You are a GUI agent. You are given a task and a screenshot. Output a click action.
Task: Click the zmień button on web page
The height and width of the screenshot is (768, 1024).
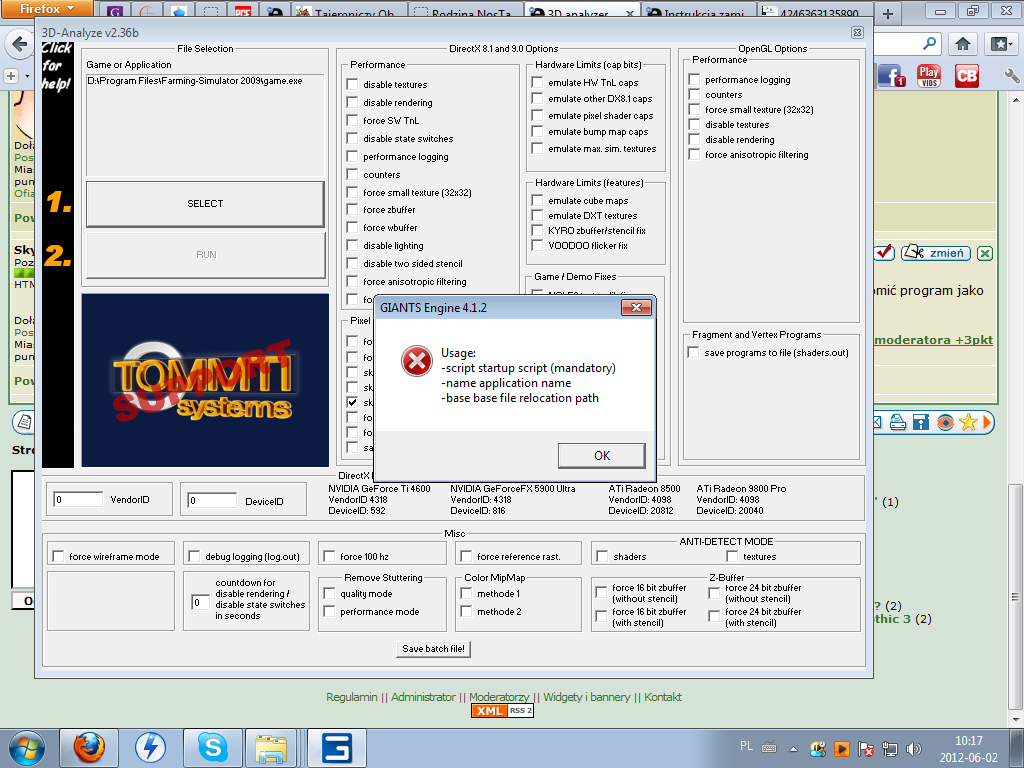coord(936,253)
